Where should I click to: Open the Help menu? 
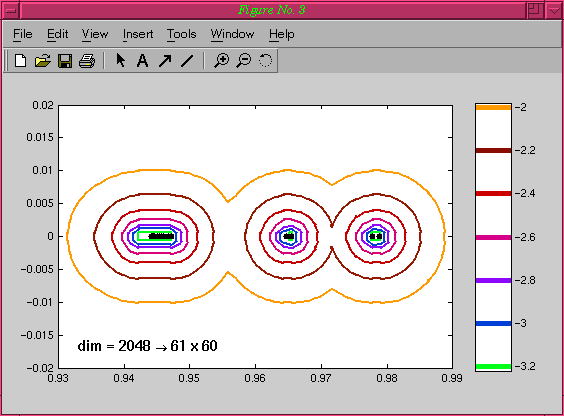point(282,34)
